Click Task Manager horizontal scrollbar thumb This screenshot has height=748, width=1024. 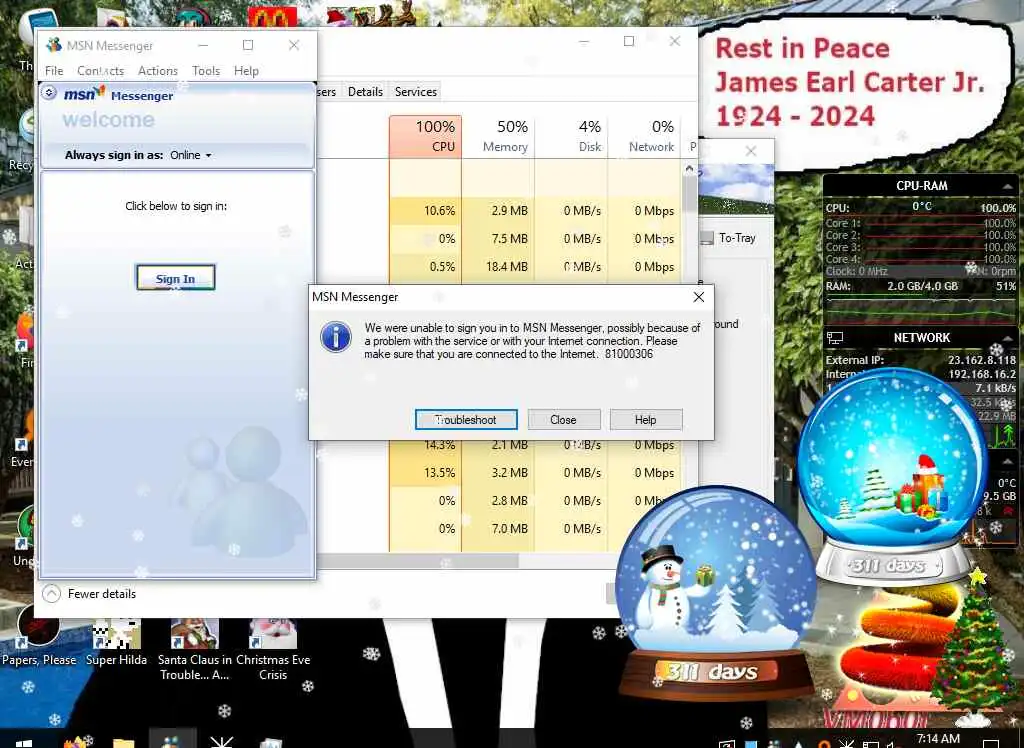point(418,561)
